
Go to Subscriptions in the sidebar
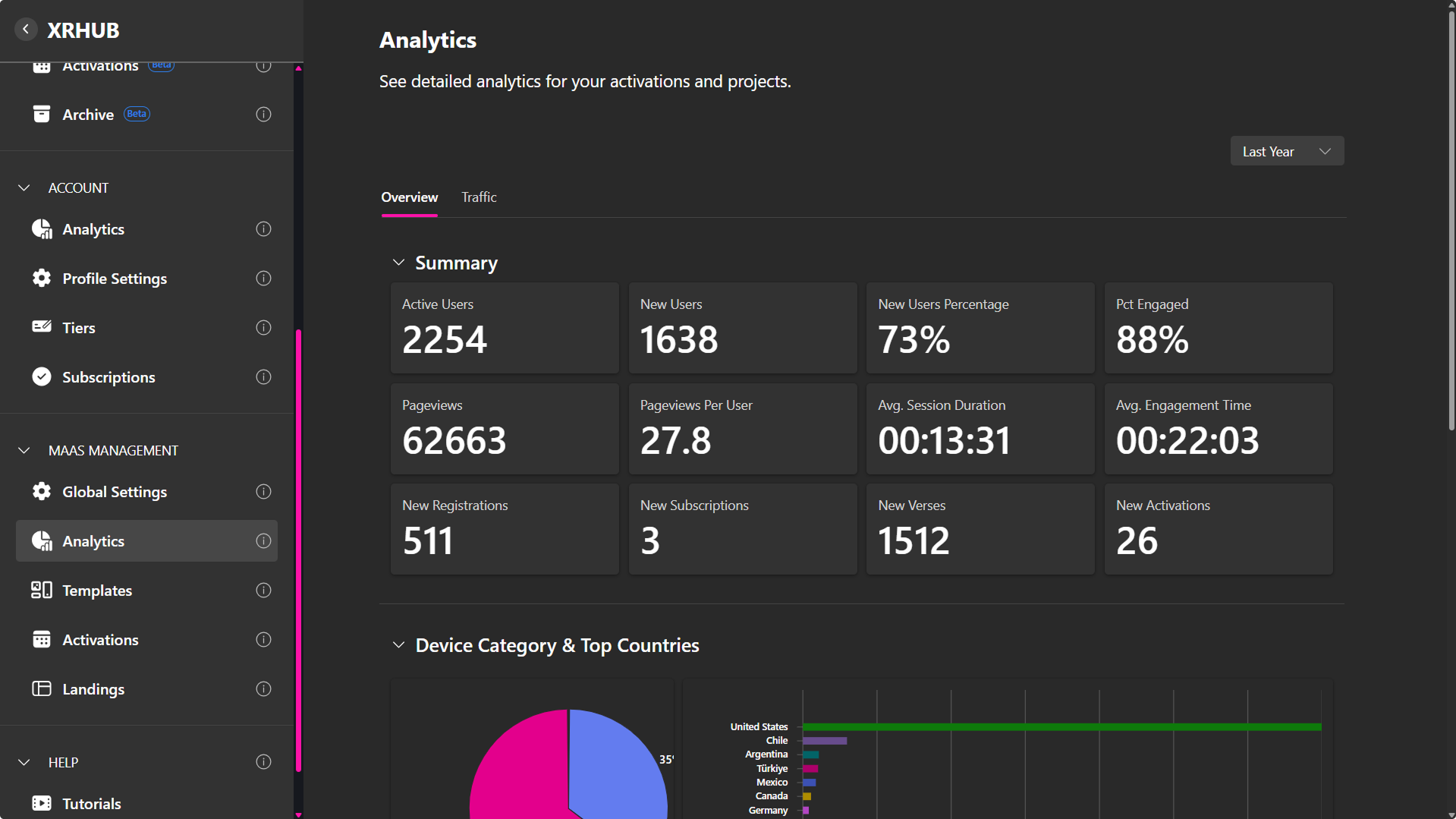pos(108,377)
